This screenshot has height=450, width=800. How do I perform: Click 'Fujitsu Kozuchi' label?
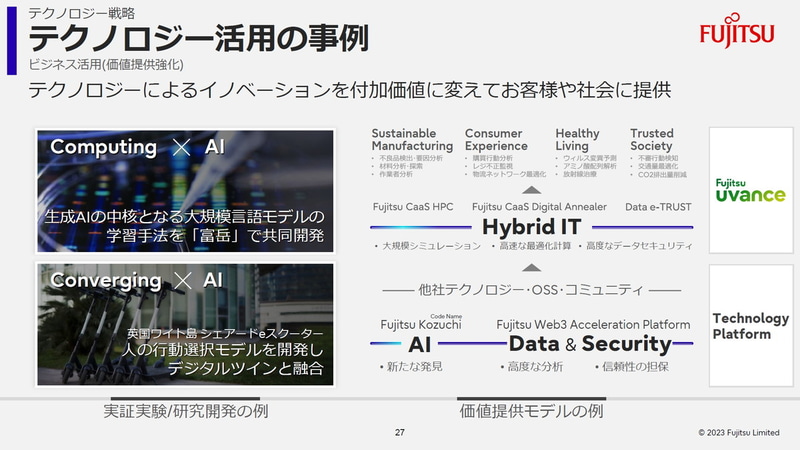pyautogui.click(x=421, y=324)
